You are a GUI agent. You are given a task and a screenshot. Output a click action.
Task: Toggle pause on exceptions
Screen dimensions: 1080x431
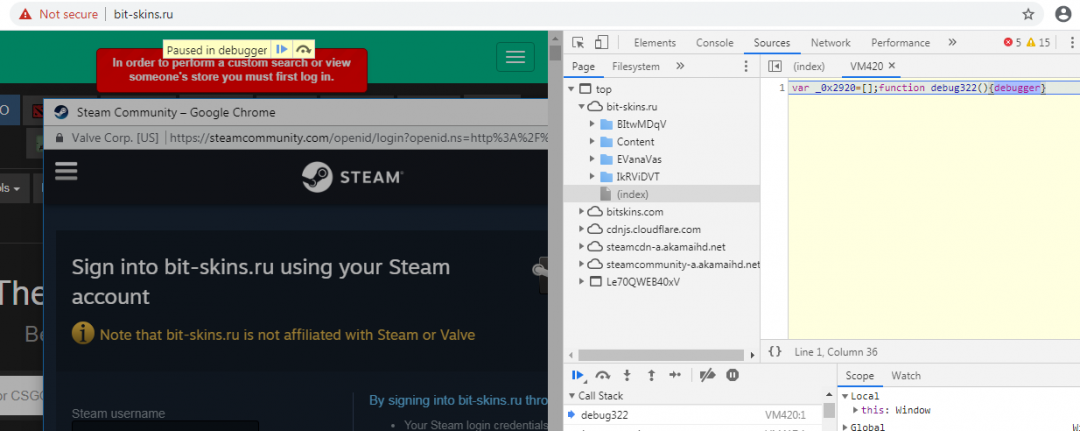click(x=733, y=375)
